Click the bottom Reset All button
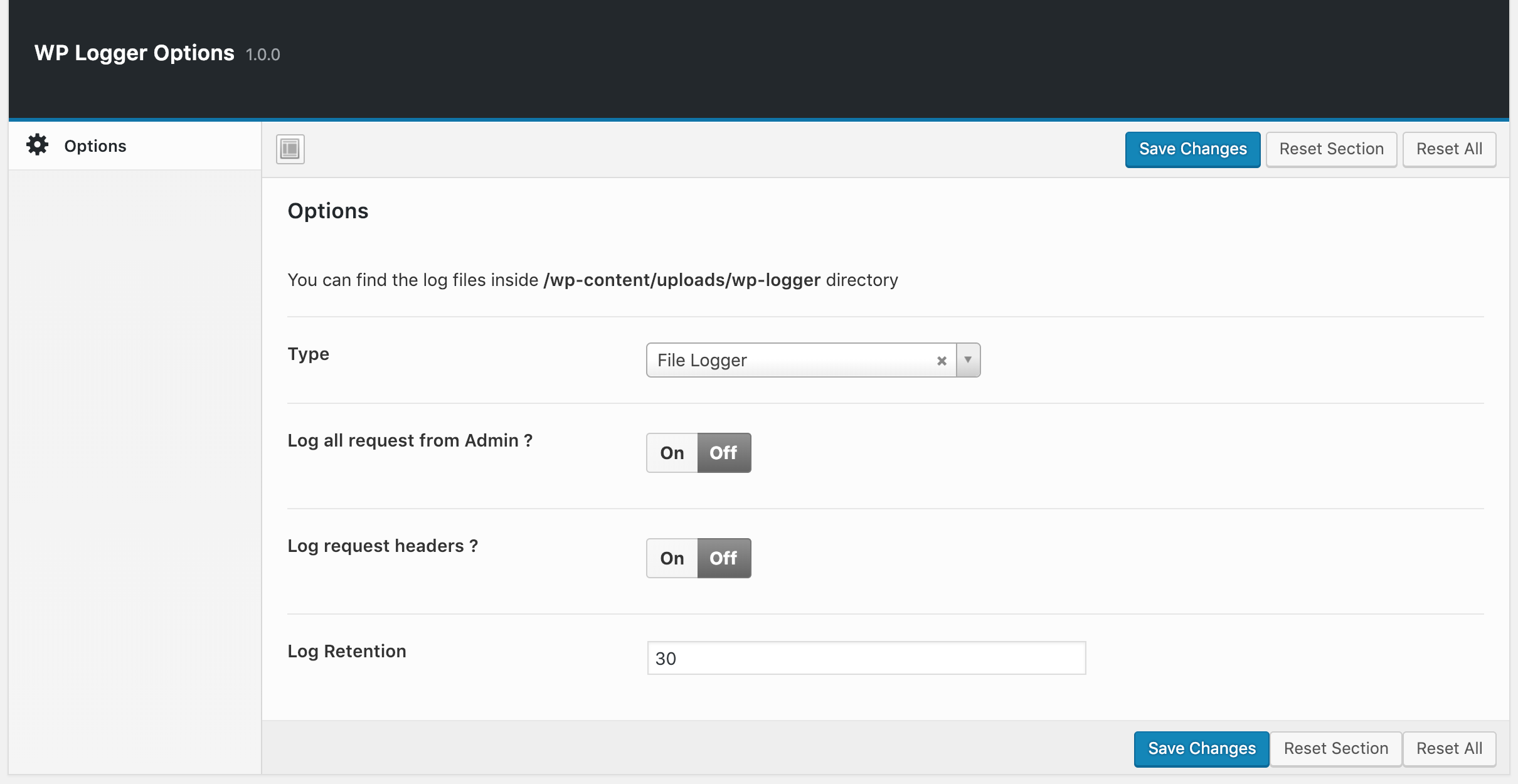 [x=1449, y=749]
